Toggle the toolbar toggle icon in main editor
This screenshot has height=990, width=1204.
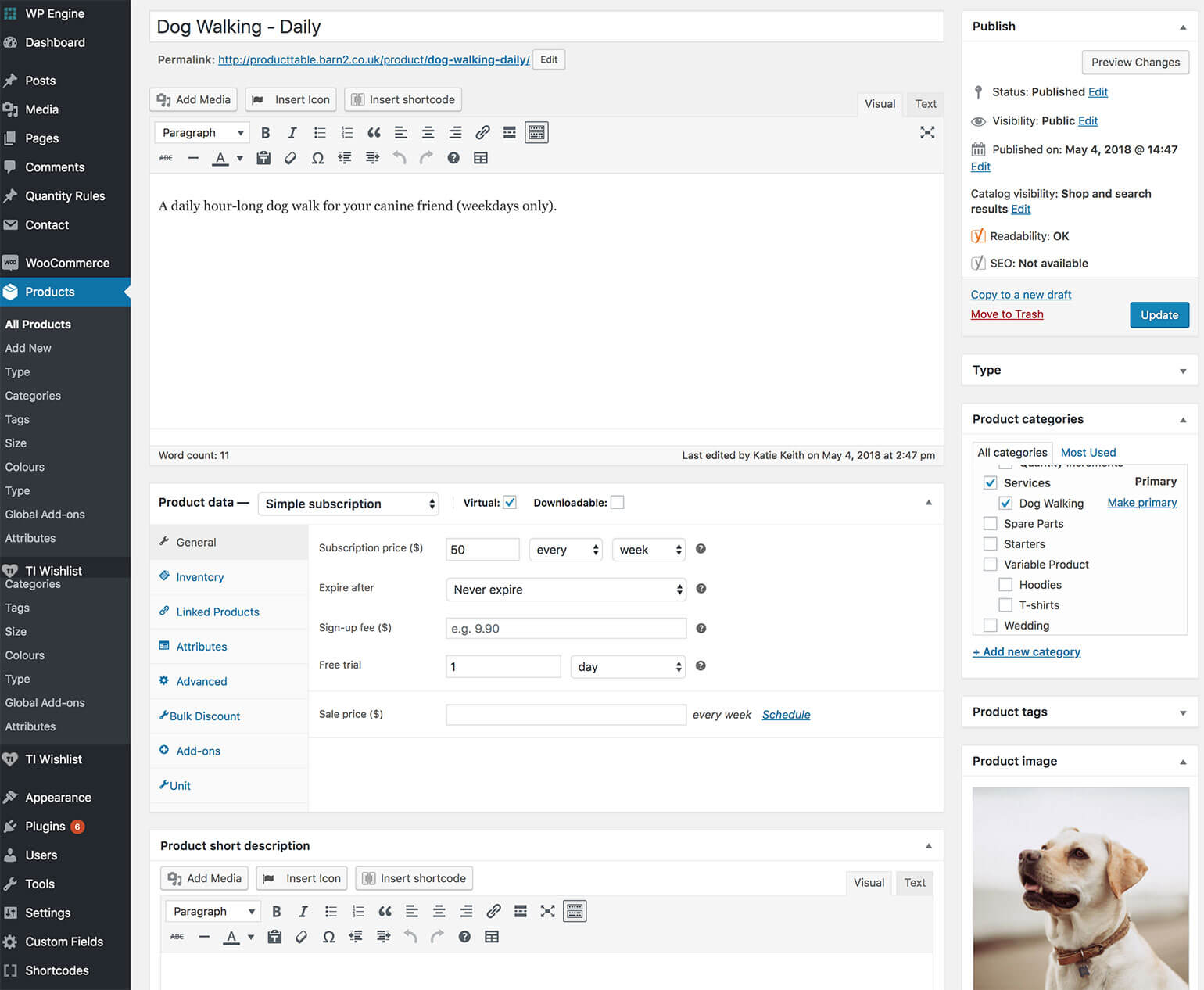click(x=536, y=133)
